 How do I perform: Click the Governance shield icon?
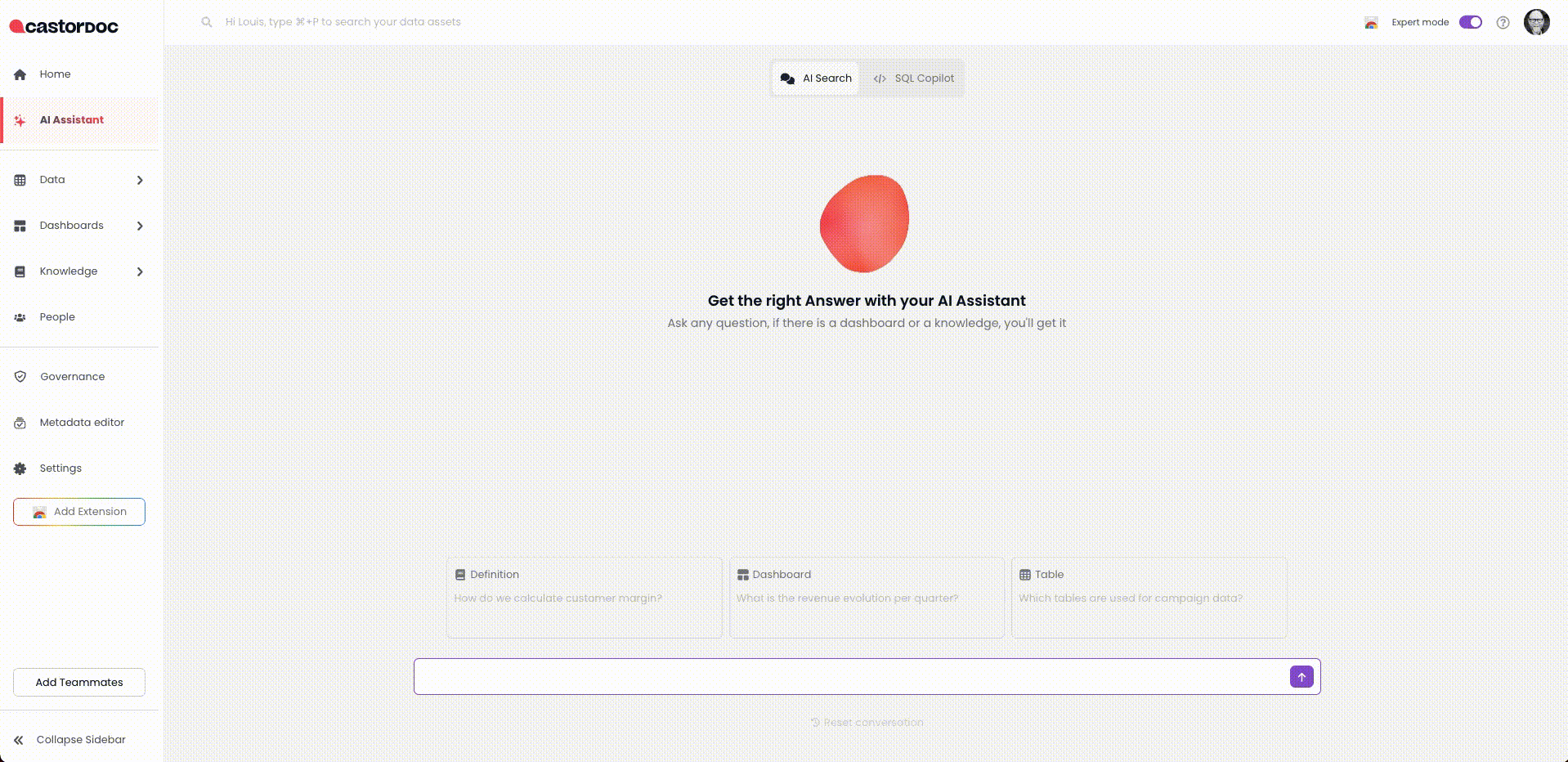coord(20,377)
